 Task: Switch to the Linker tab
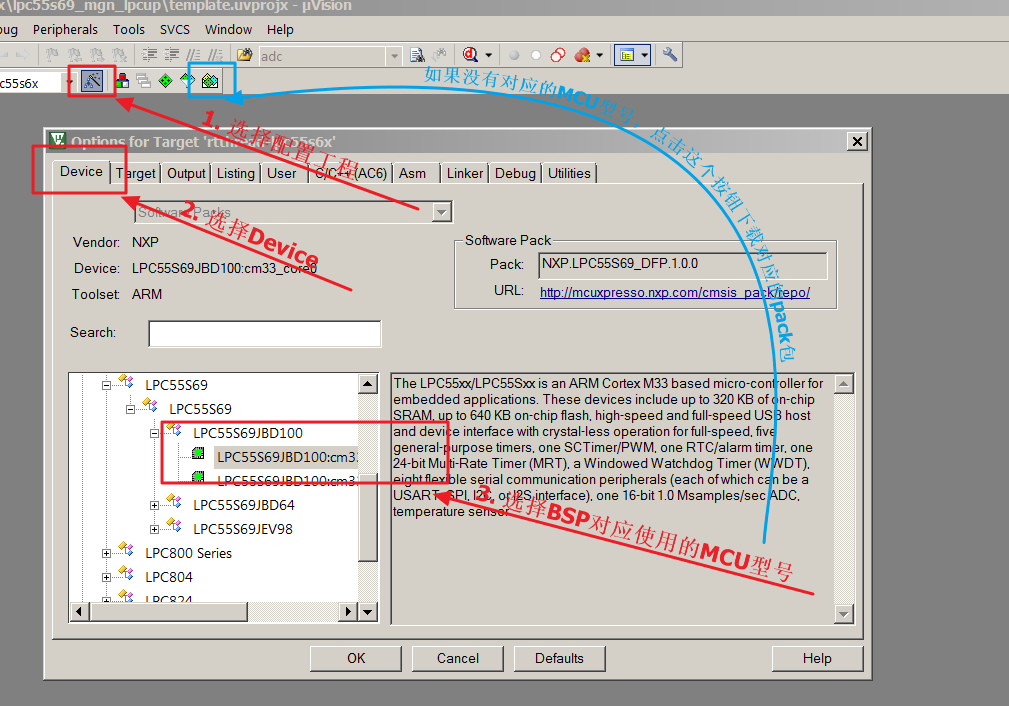point(465,173)
